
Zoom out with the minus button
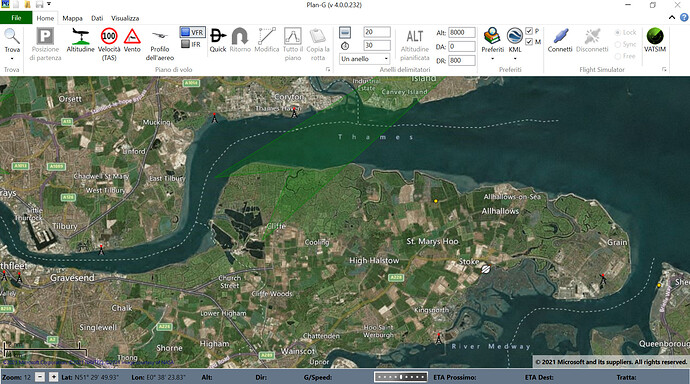pos(40,377)
